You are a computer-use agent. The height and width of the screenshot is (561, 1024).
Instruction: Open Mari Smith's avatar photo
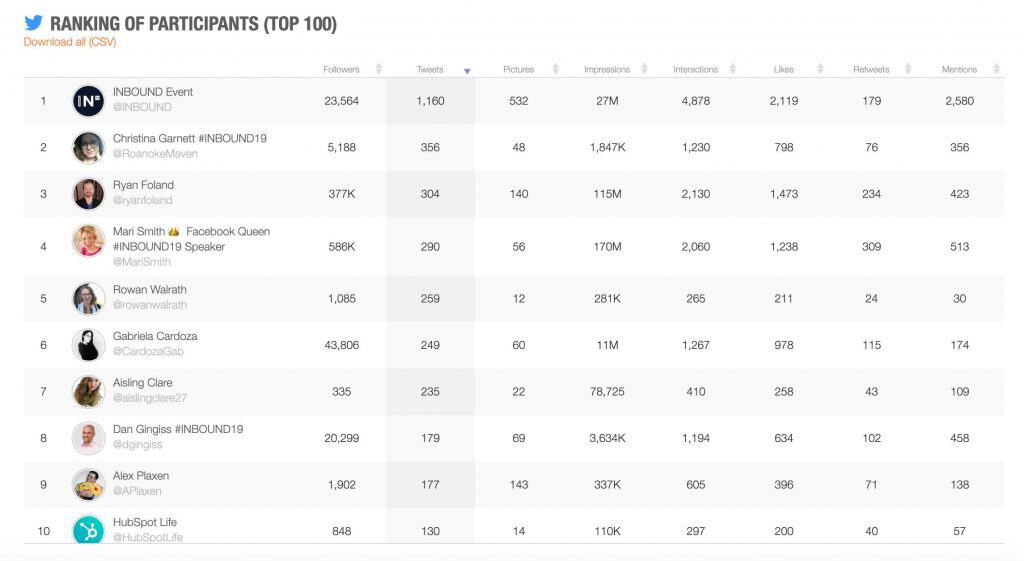point(88,240)
